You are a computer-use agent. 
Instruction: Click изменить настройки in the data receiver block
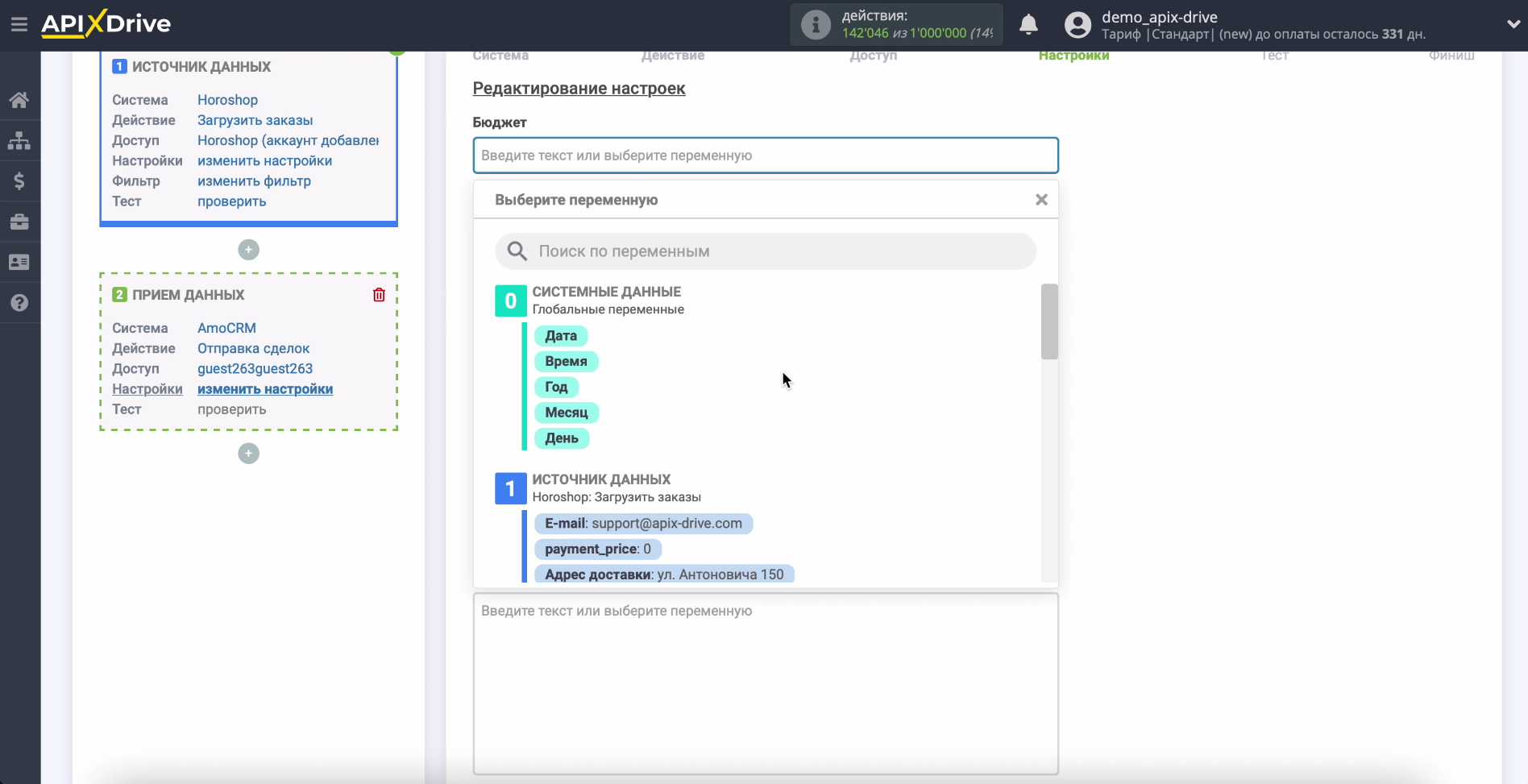tap(265, 389)
